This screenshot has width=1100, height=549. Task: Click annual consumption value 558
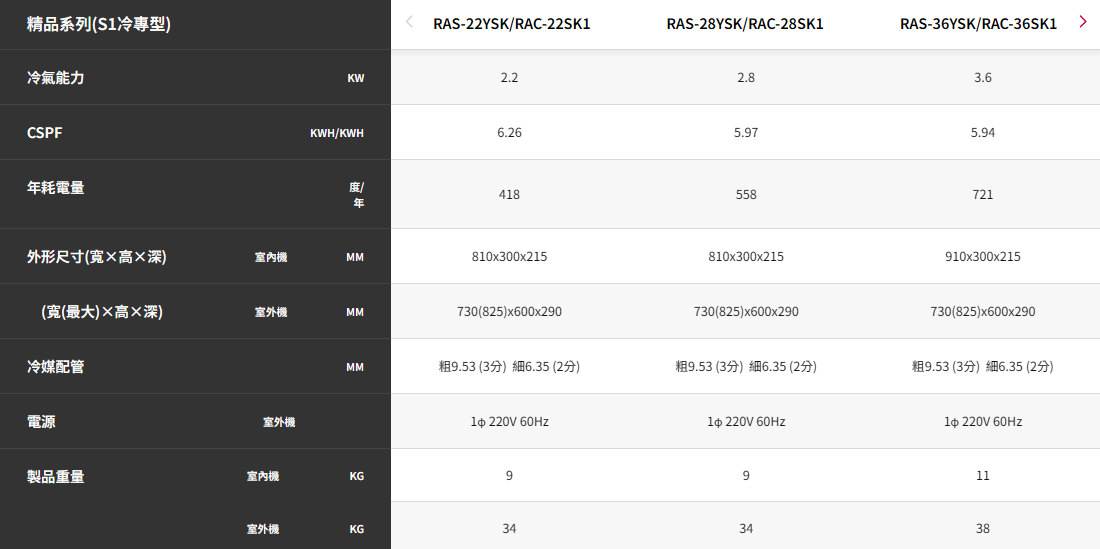coord(746,194)
